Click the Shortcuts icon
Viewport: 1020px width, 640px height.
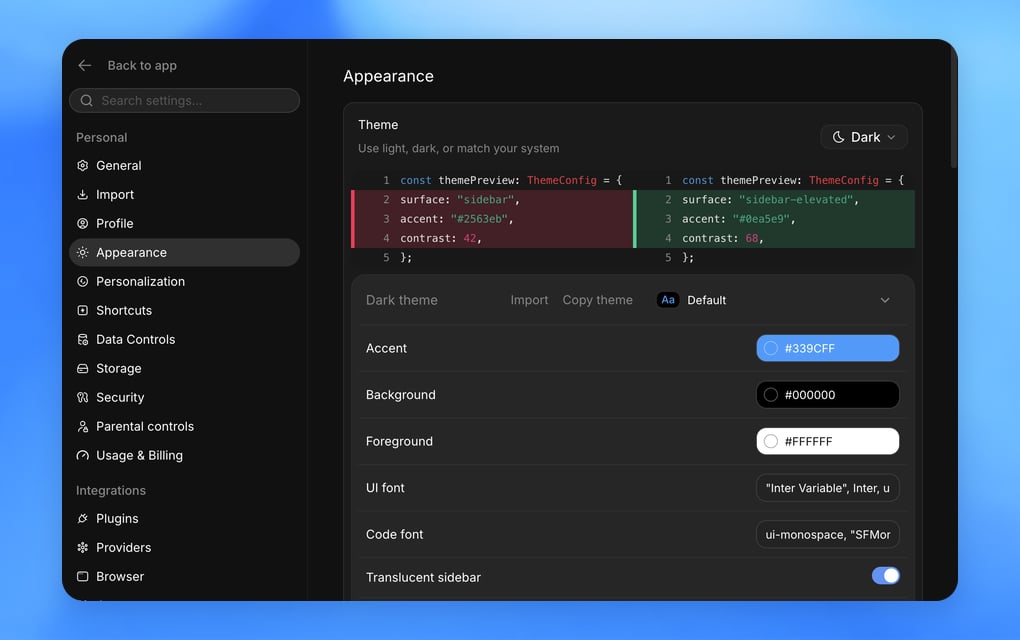pyautogui.click(x=83, y=310)
